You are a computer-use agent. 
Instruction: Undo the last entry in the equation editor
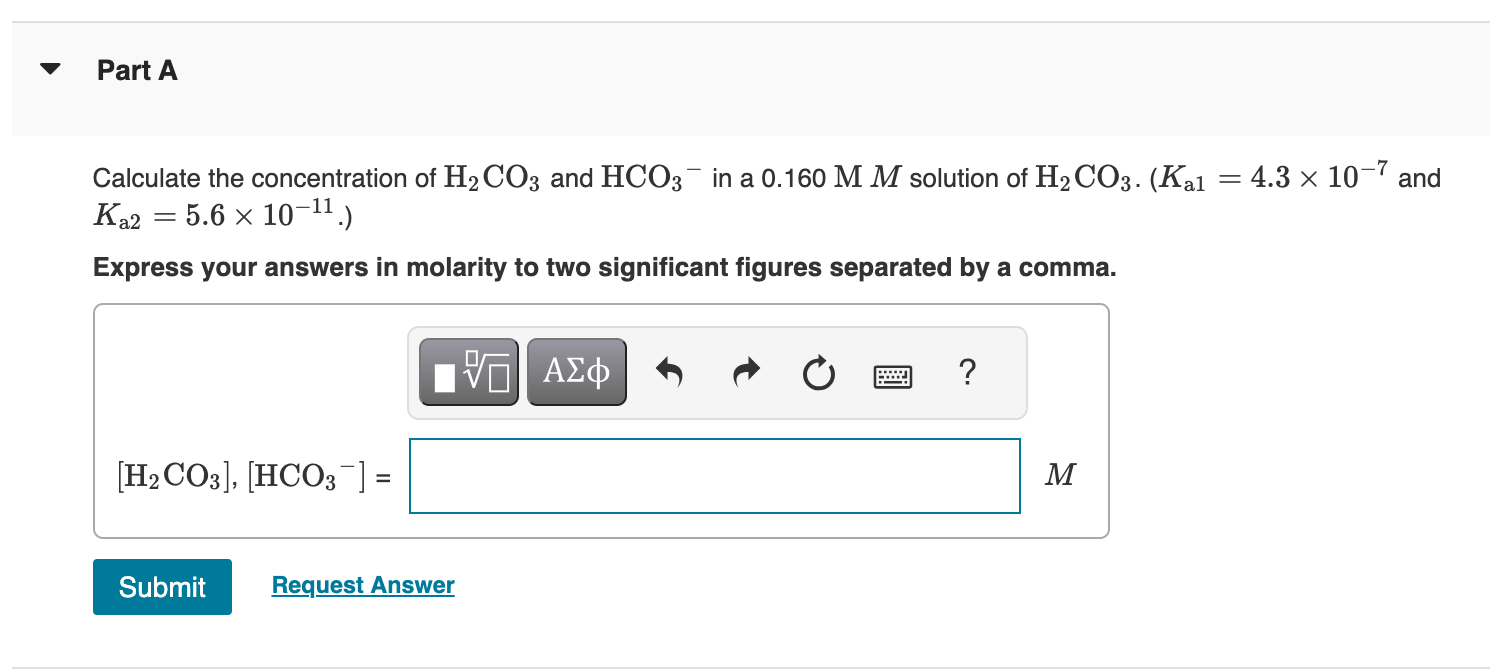tap(669, 371)
